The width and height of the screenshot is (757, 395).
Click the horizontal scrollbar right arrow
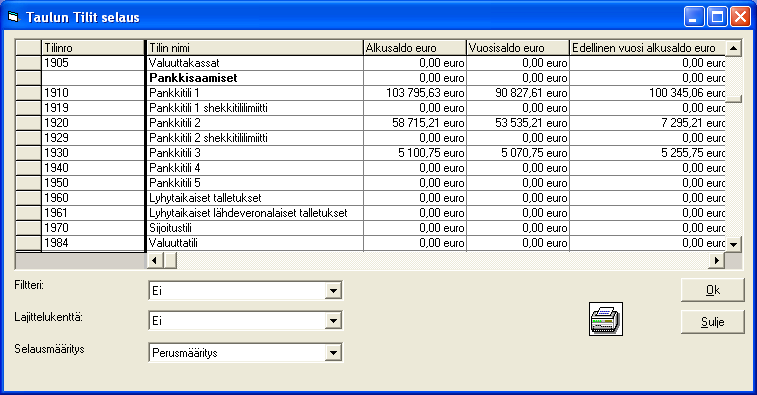pyautogui.click(x=716, y=261)
